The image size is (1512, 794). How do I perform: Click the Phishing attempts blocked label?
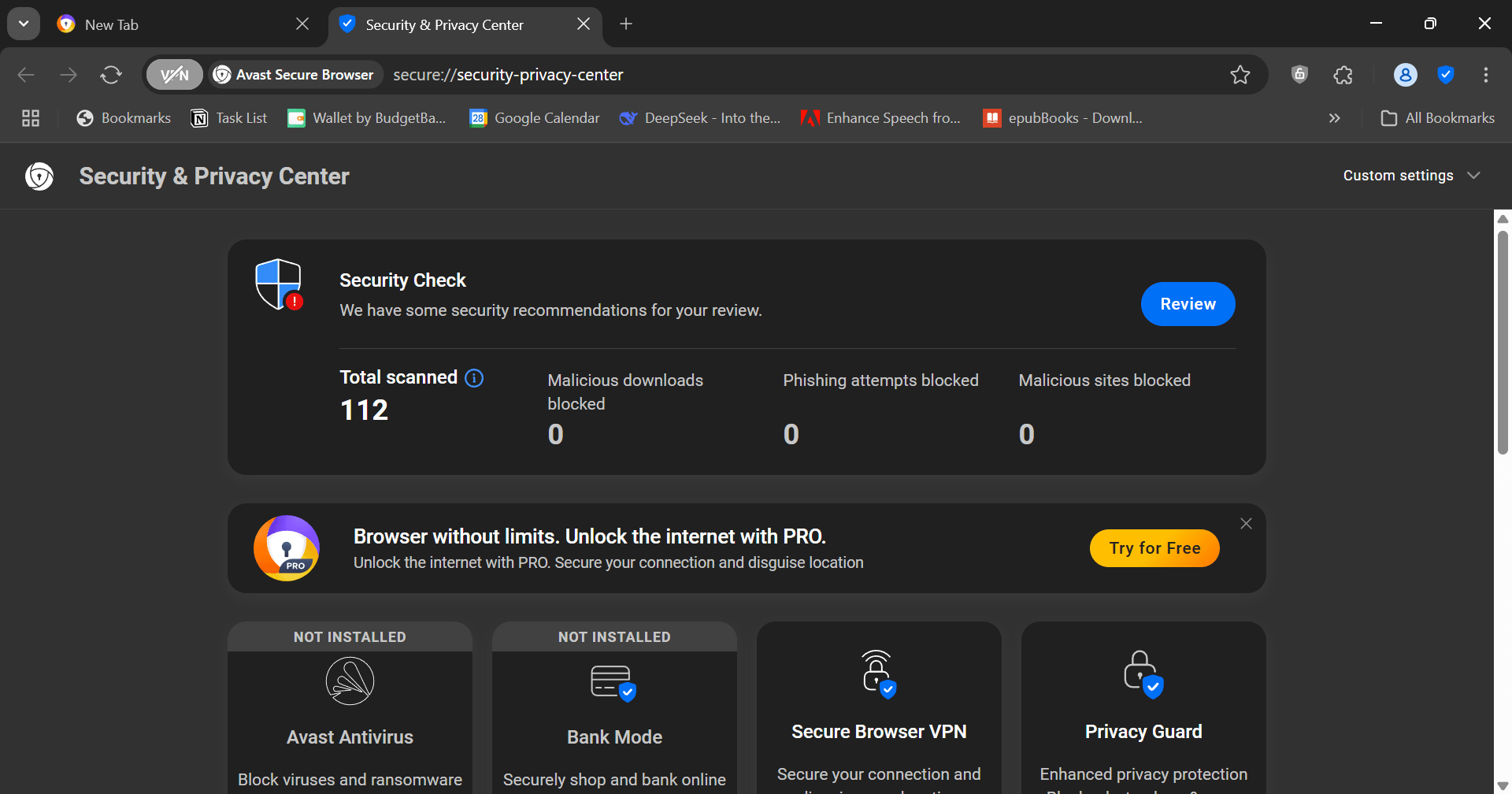pyautogui.click(x=880, y=380)
